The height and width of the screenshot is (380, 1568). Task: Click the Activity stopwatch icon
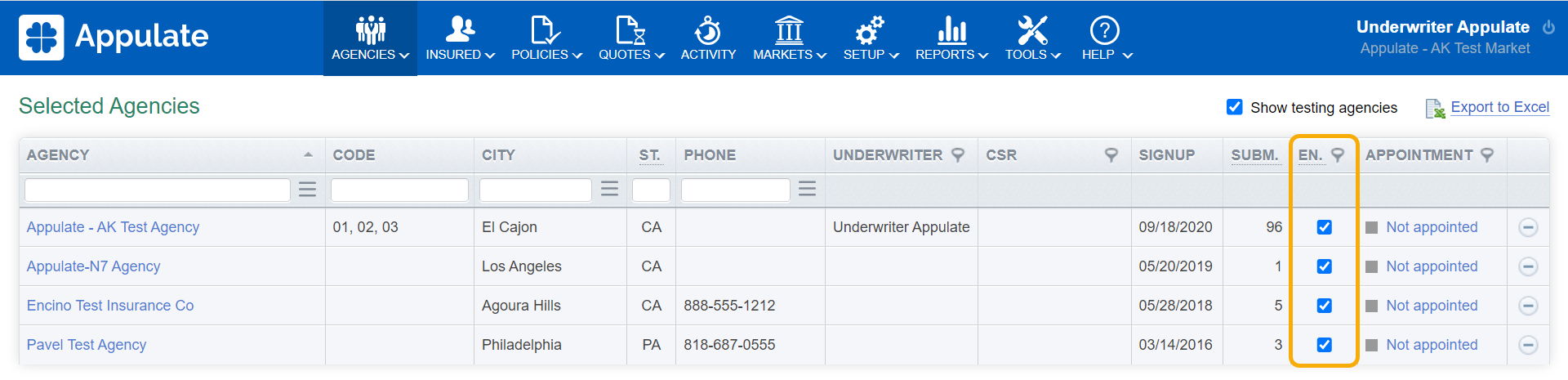(x=708, y=31)
